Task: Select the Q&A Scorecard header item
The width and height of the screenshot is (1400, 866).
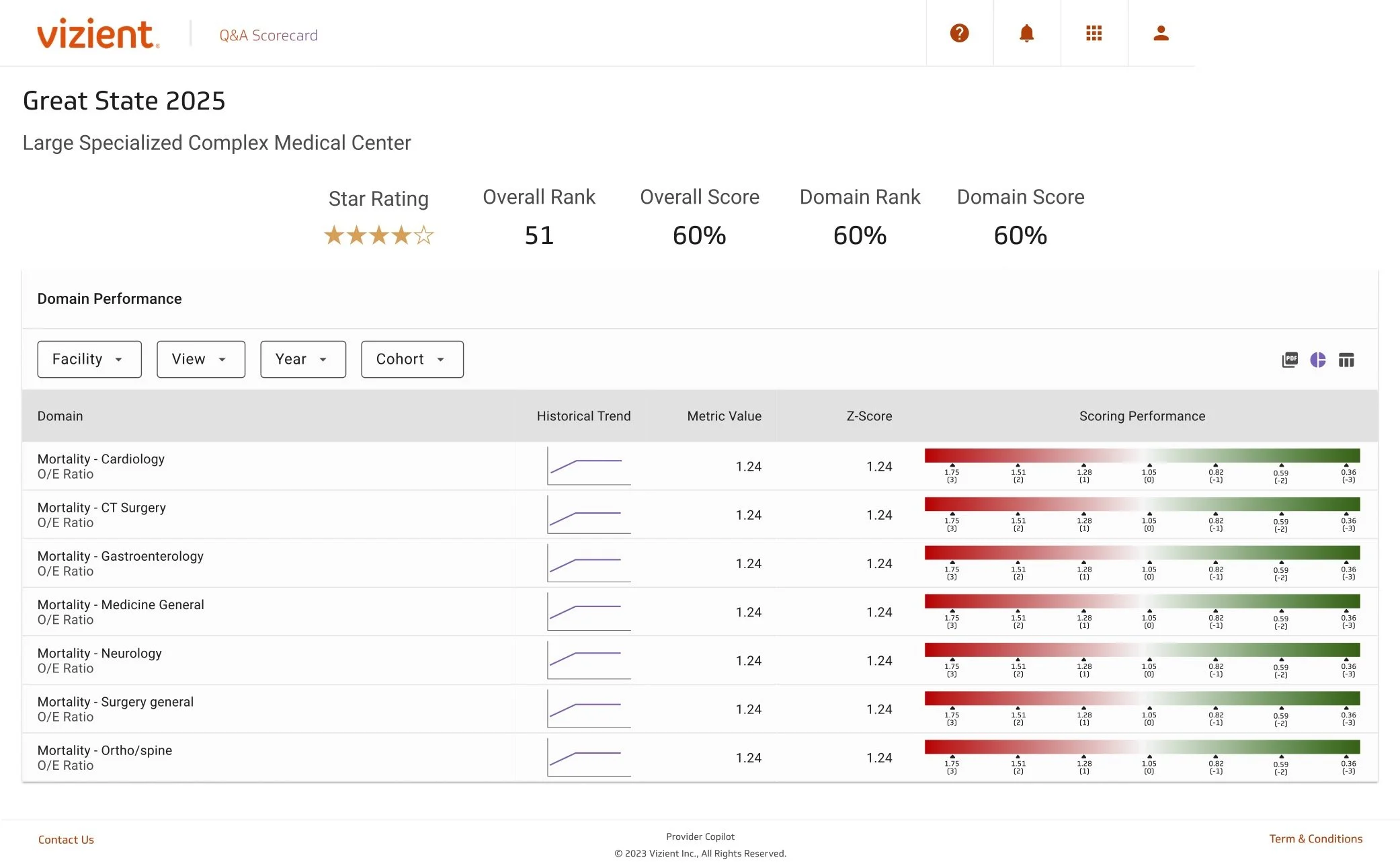Action: point(267,35)
